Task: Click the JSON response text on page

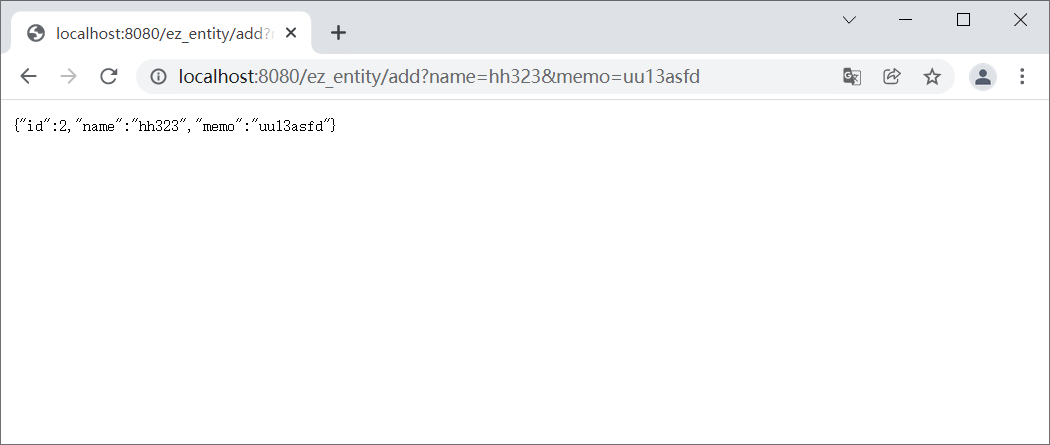Action: click(175, 125)
